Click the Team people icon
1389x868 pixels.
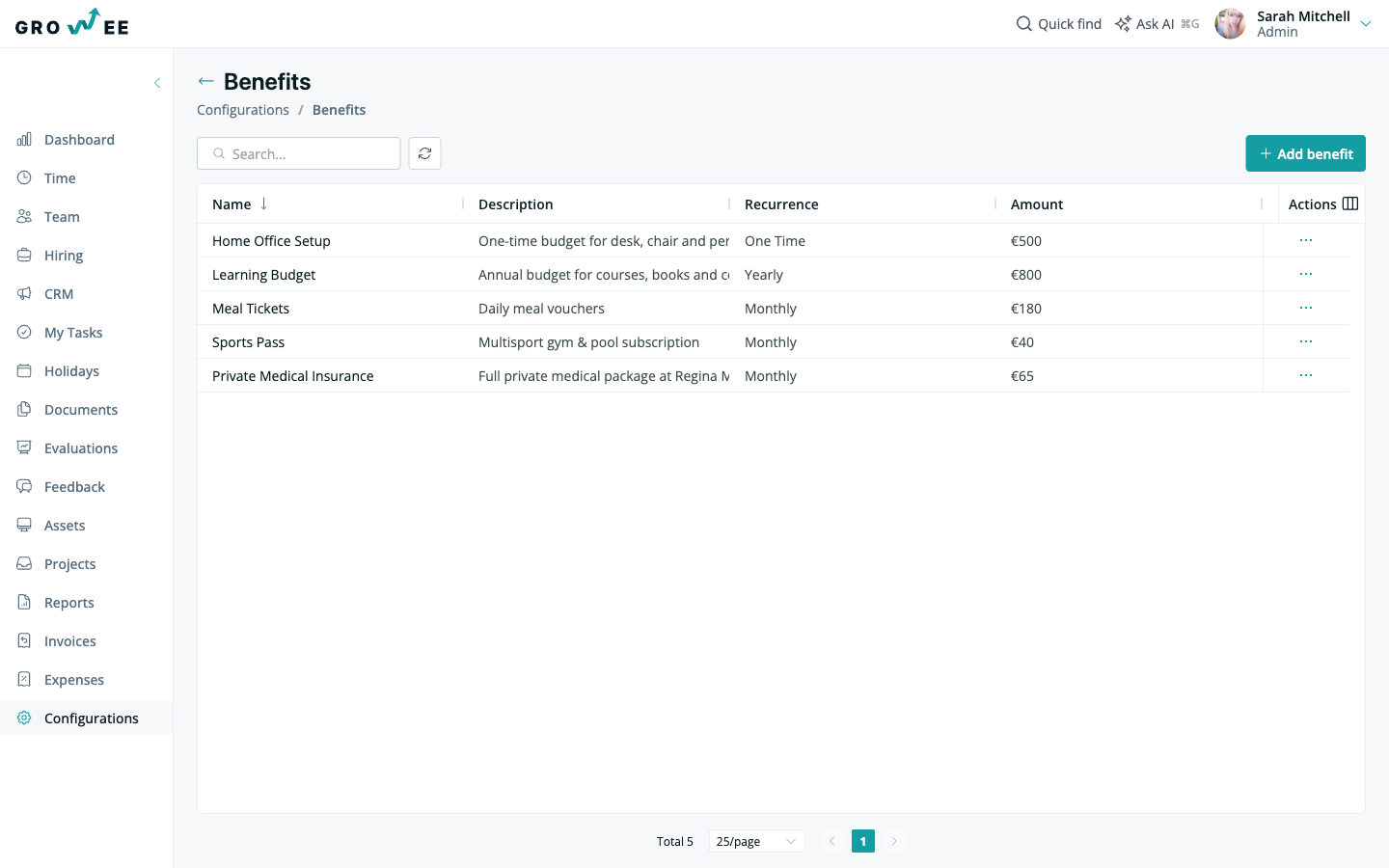click(x=24, y=217)
